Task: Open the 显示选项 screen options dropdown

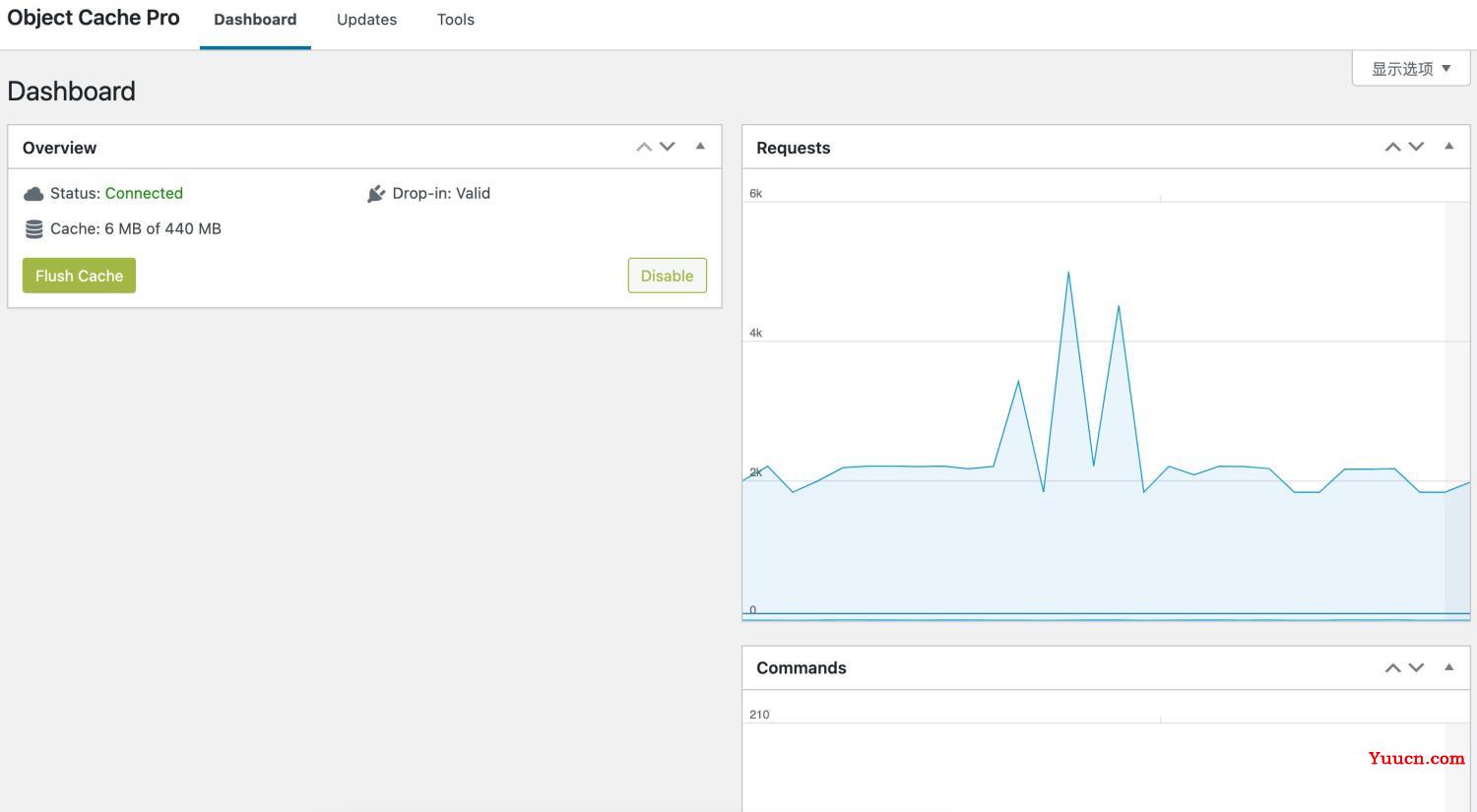Action: [x=1411, y=69]
